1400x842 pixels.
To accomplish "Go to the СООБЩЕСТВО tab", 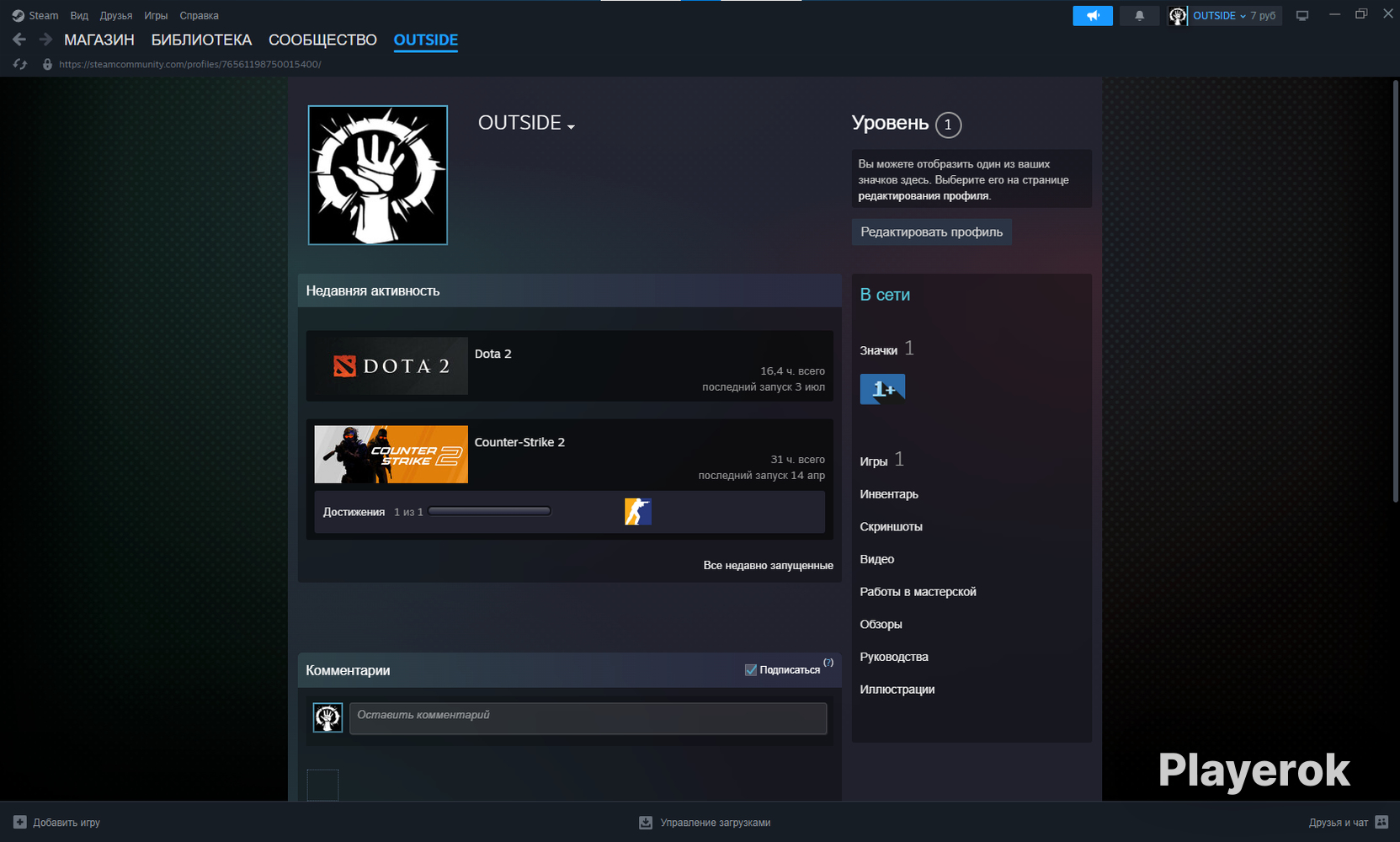I will pos(322,40).
